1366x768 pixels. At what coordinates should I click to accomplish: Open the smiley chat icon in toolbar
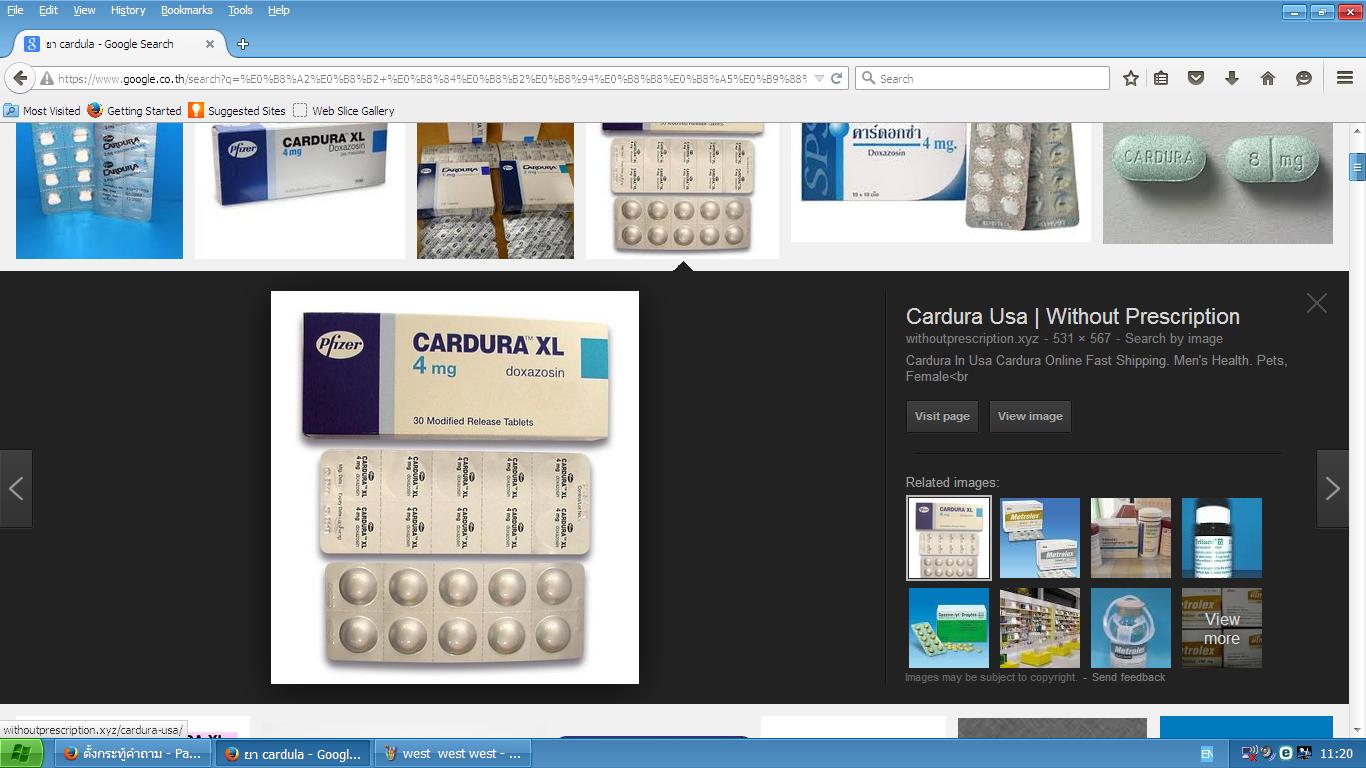tap(1304, 78)
